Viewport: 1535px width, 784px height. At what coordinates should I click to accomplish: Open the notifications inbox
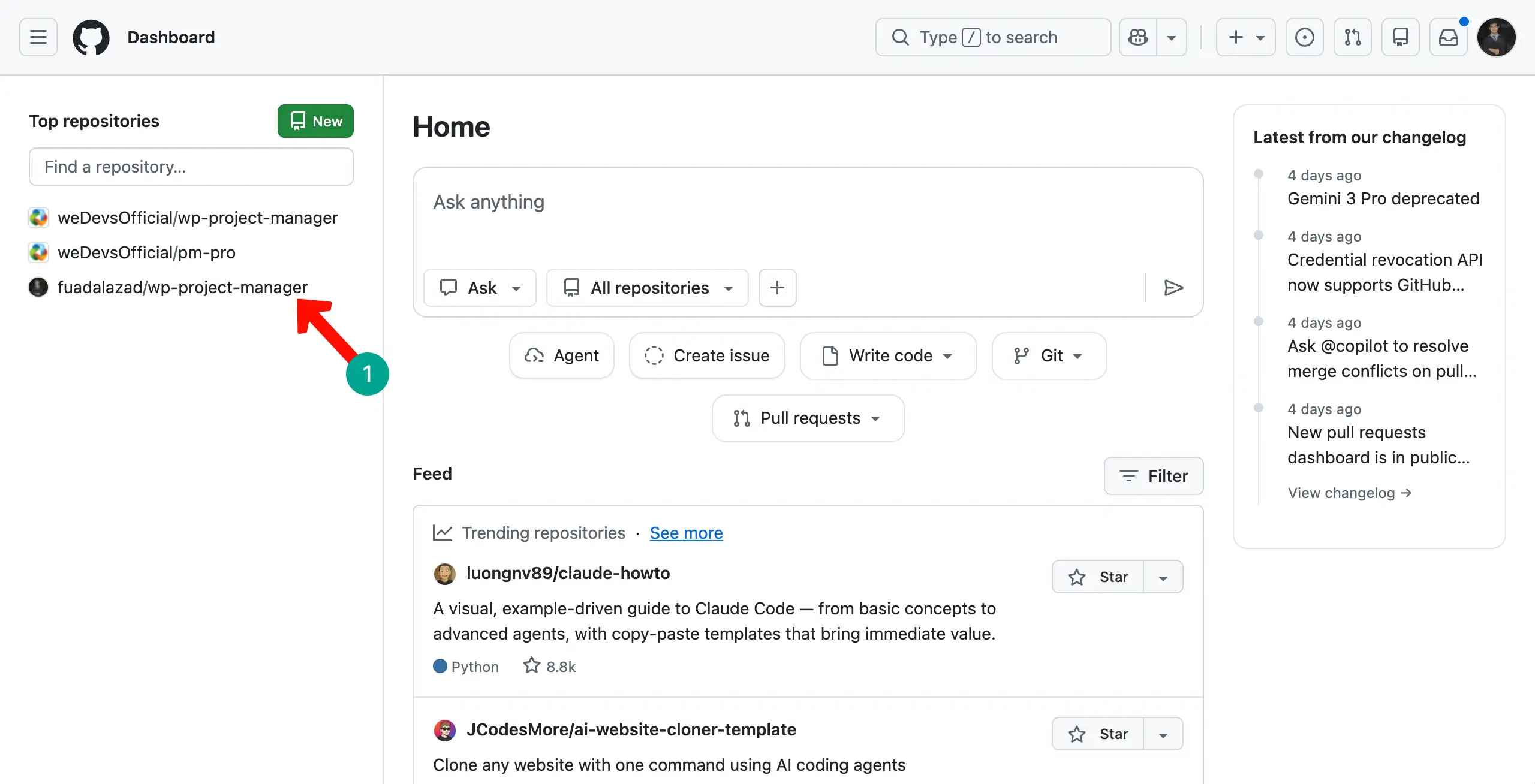coord(1449,37)
